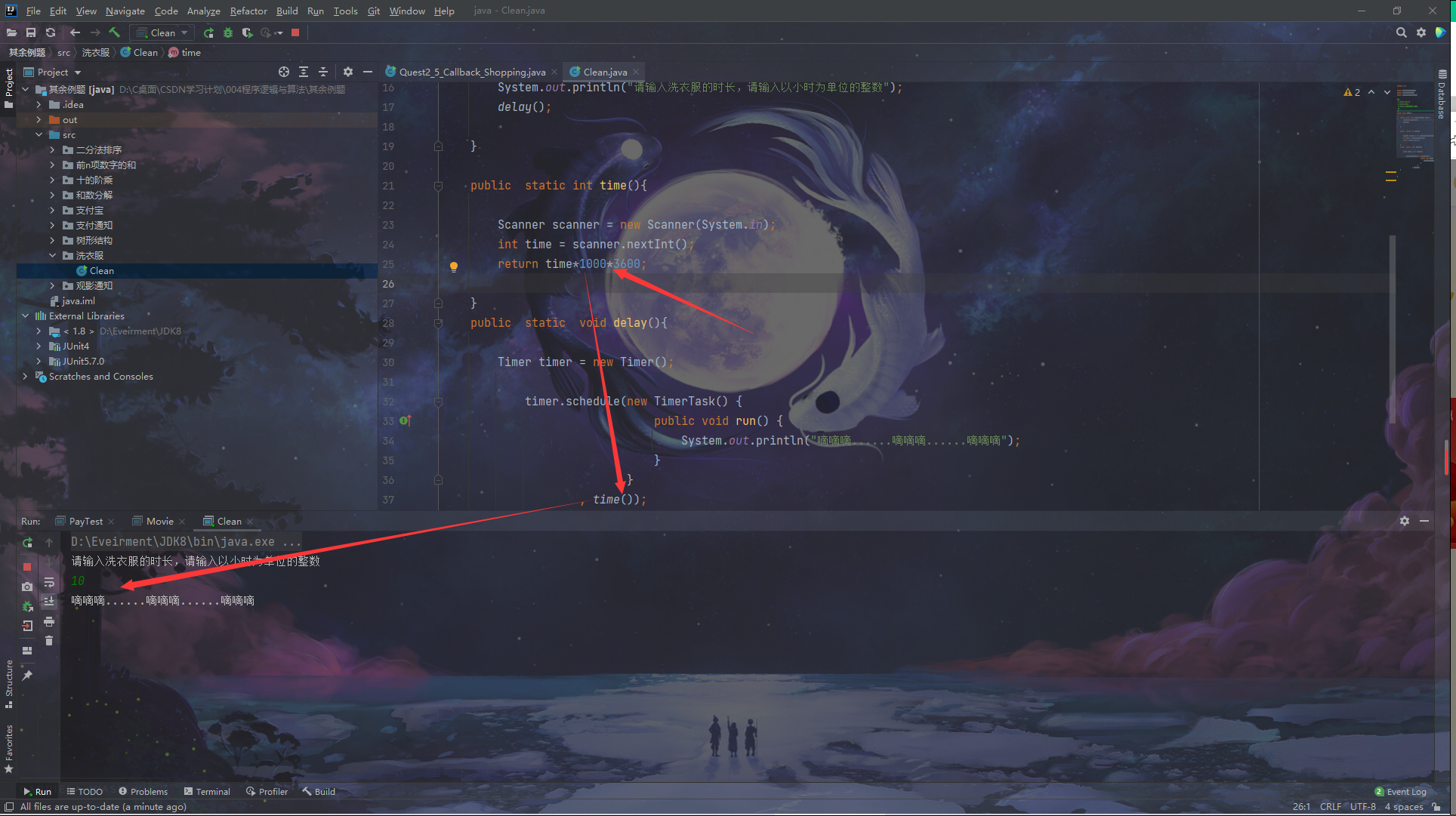Open the Analyze menu

point(204,11)
